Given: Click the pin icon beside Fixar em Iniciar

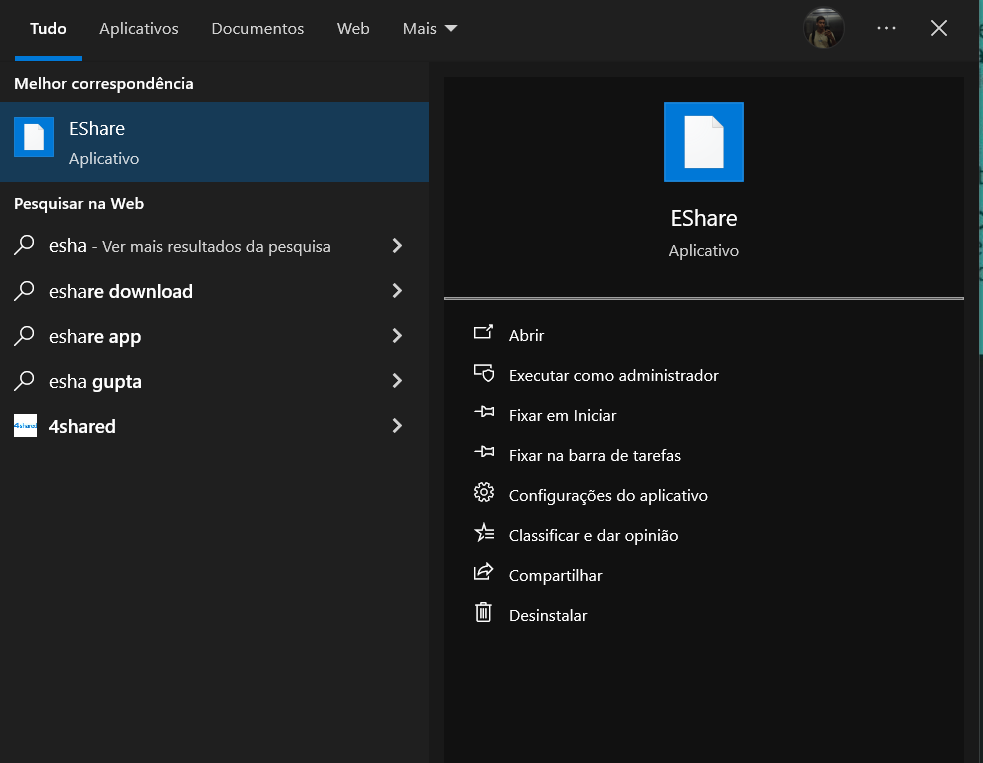Looking at the screenshot, I should click(x=484, y=413).
